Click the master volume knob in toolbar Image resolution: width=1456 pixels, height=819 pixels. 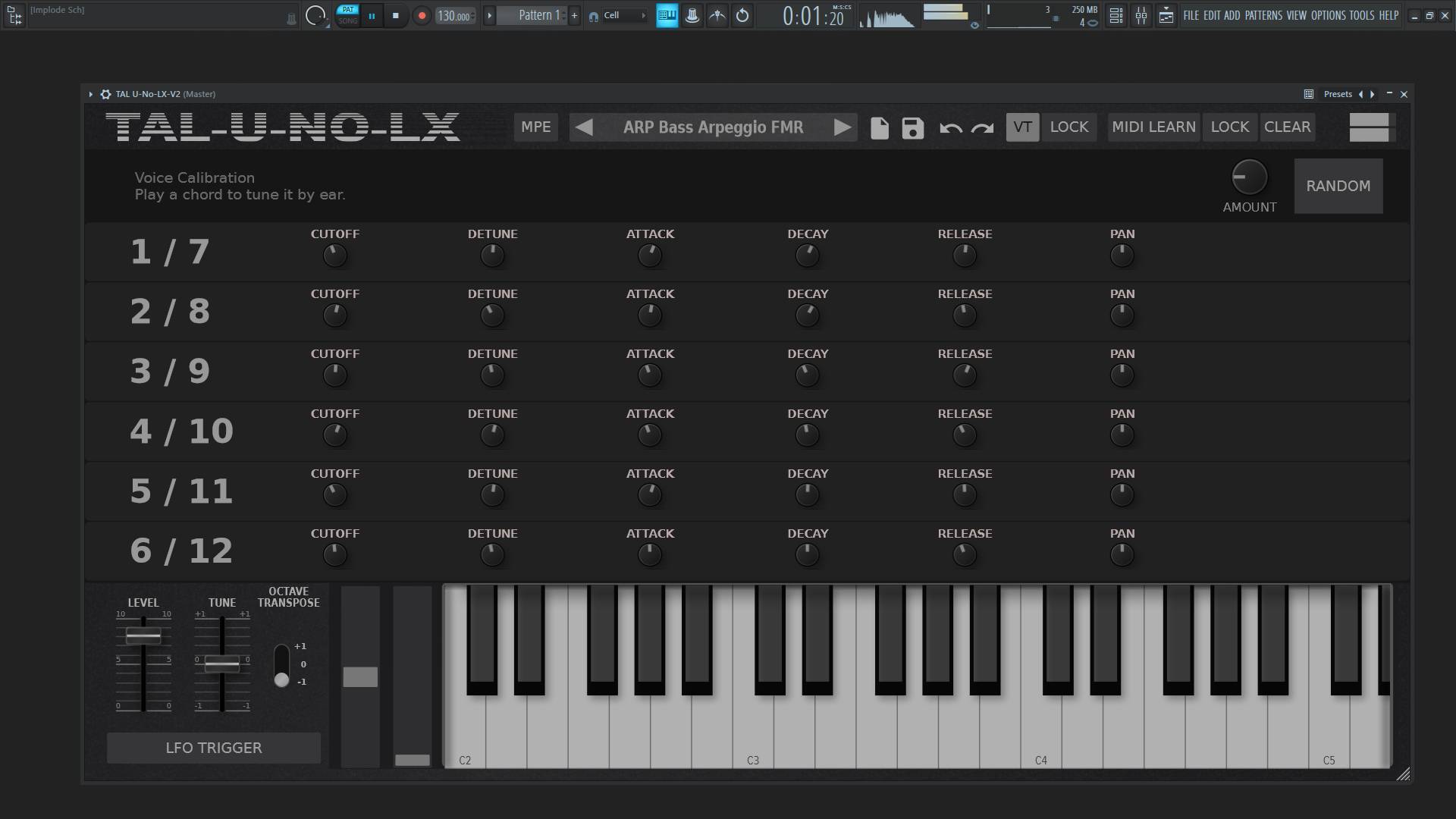coord(315,15)
